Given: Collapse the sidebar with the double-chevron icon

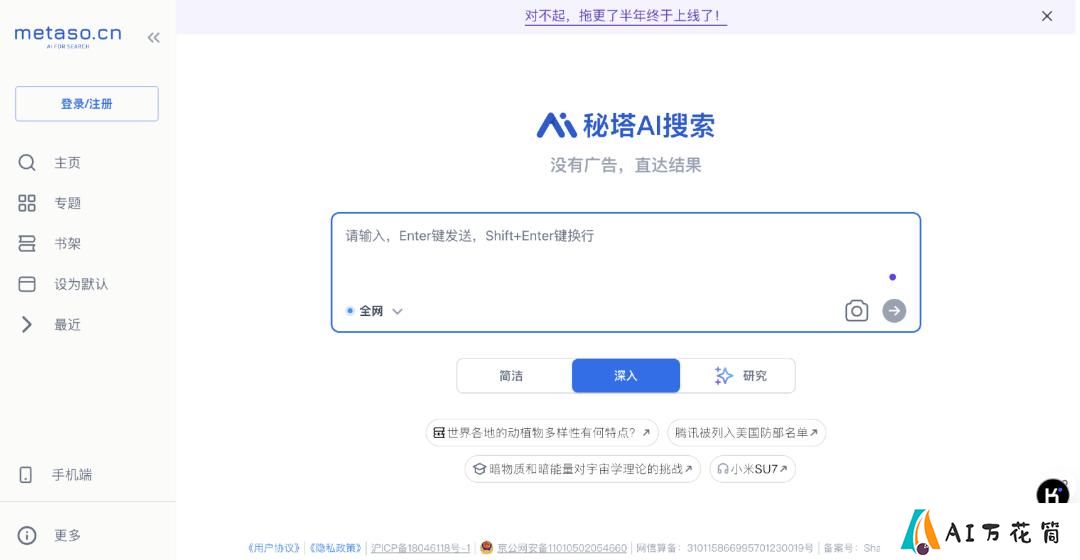Looking at the screenshot, I should pos(153,37).
